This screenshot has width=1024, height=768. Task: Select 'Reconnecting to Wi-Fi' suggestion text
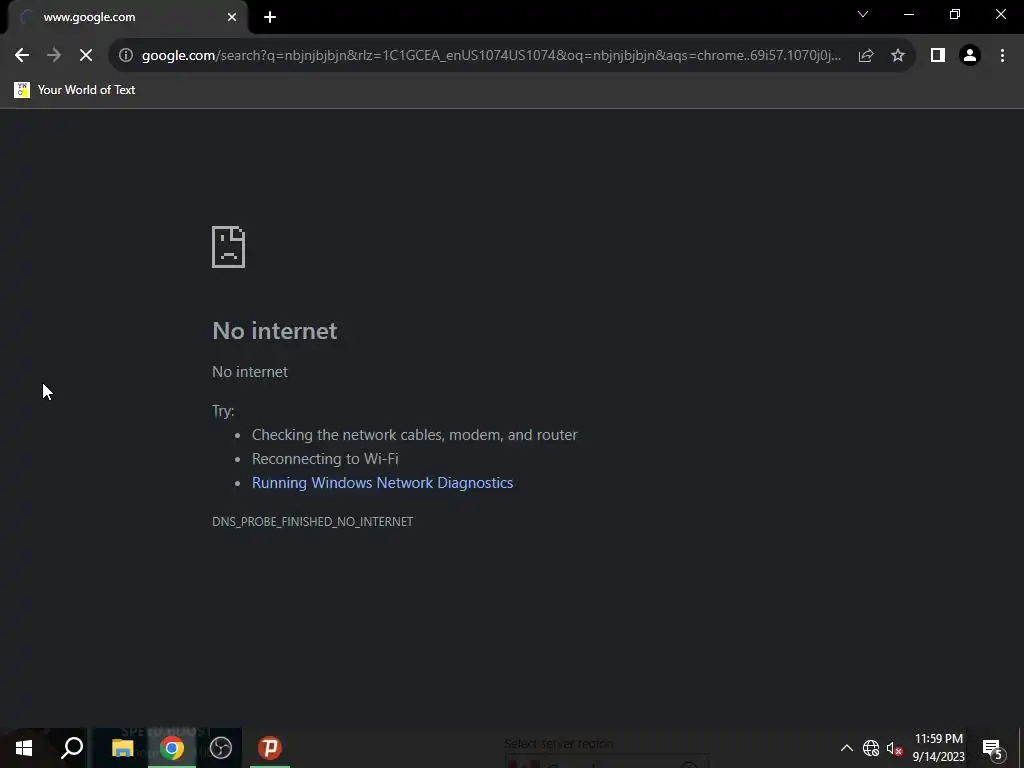325,458
